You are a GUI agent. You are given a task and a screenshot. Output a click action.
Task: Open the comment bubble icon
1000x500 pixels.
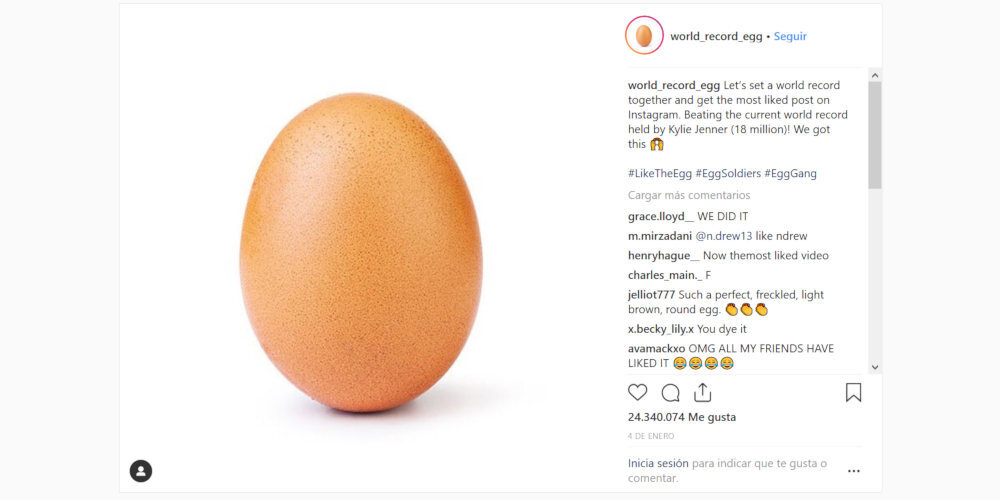[670, 392]
